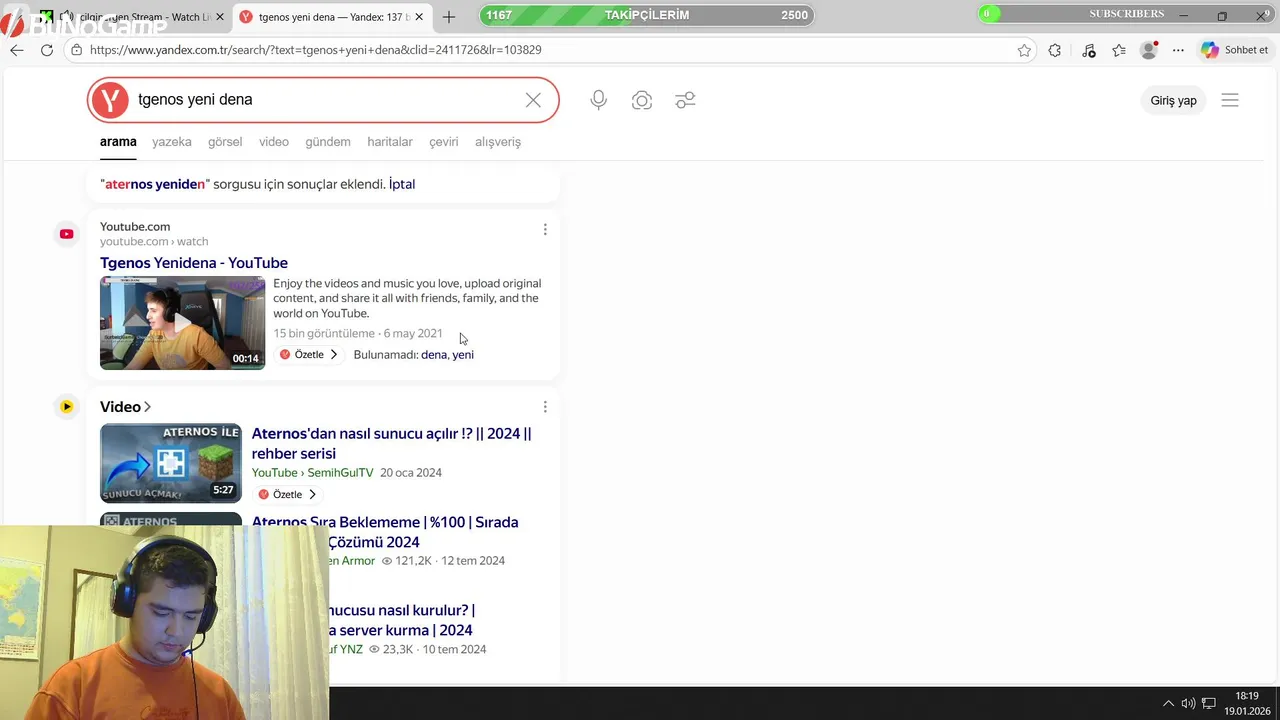Open the youtube.com › watch breadcrumb
This screenshot has width=1280, height=720.
click(154, 241)
